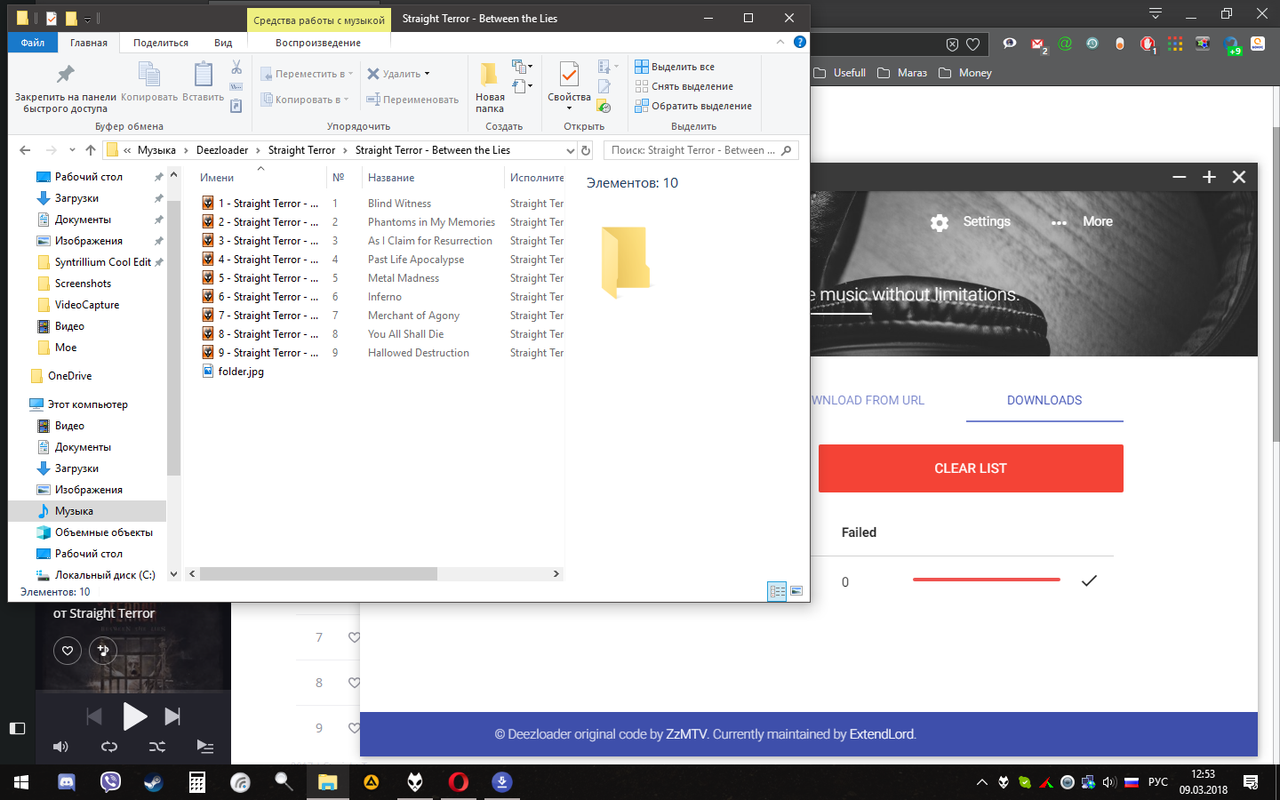
Task: Open Свойства properties checkmark icon
Action: [x=569, y=75]
